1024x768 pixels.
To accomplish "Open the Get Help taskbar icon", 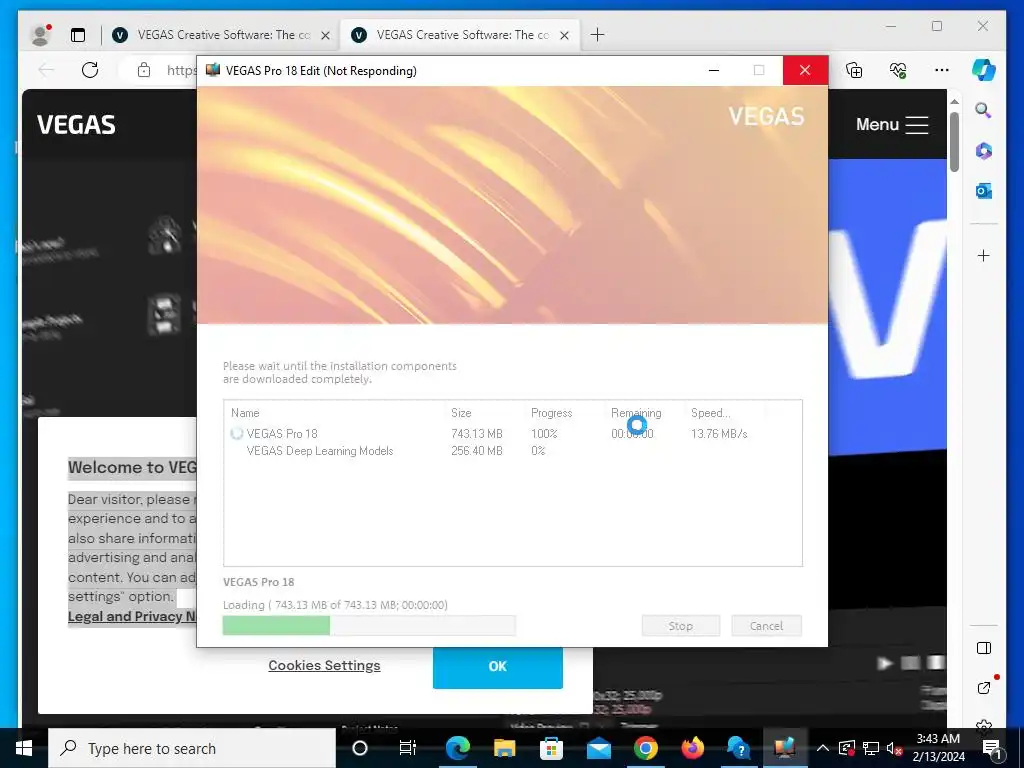I will coord(739,748).
